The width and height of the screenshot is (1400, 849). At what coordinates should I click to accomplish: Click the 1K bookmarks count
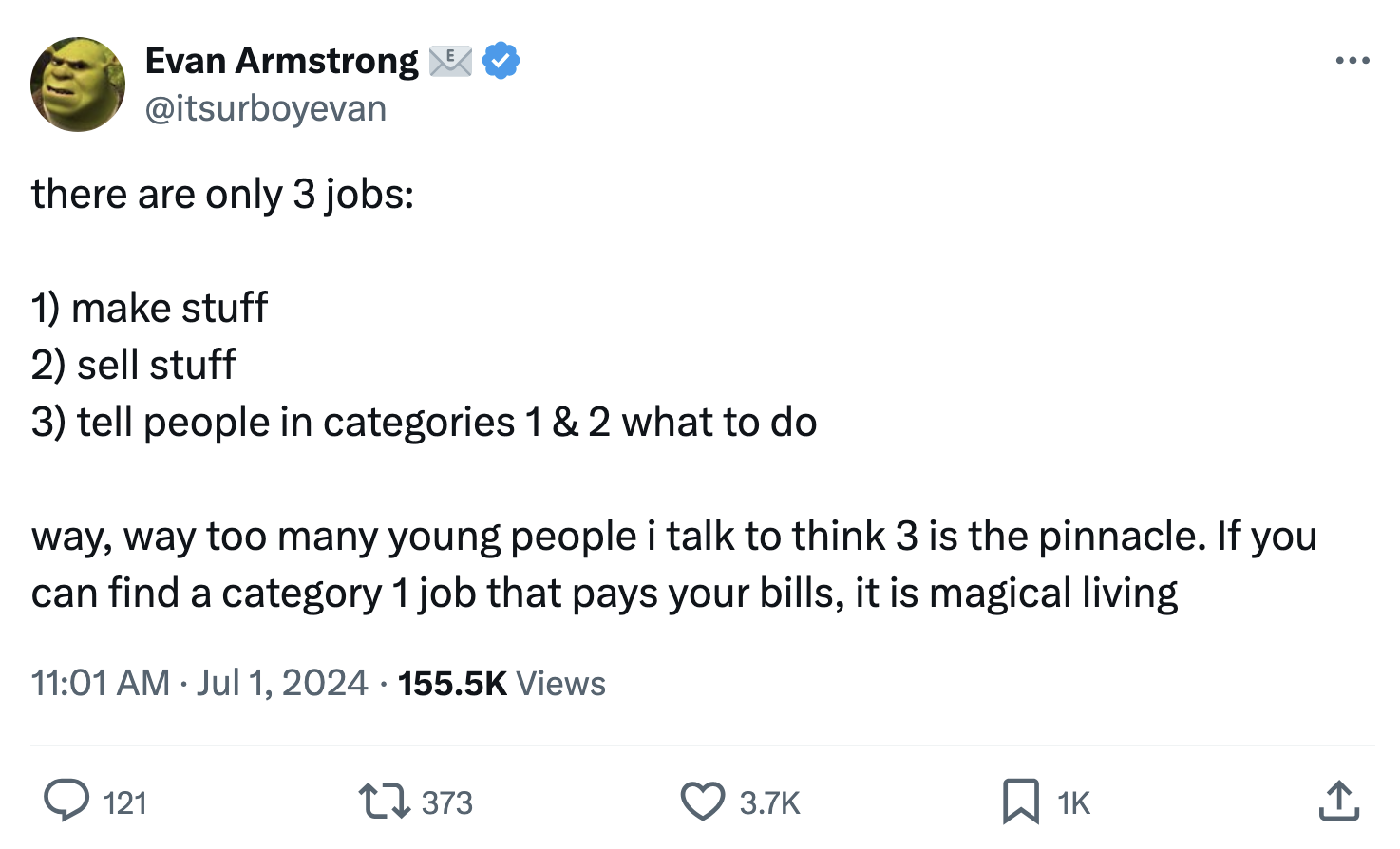coord(1073,803)
